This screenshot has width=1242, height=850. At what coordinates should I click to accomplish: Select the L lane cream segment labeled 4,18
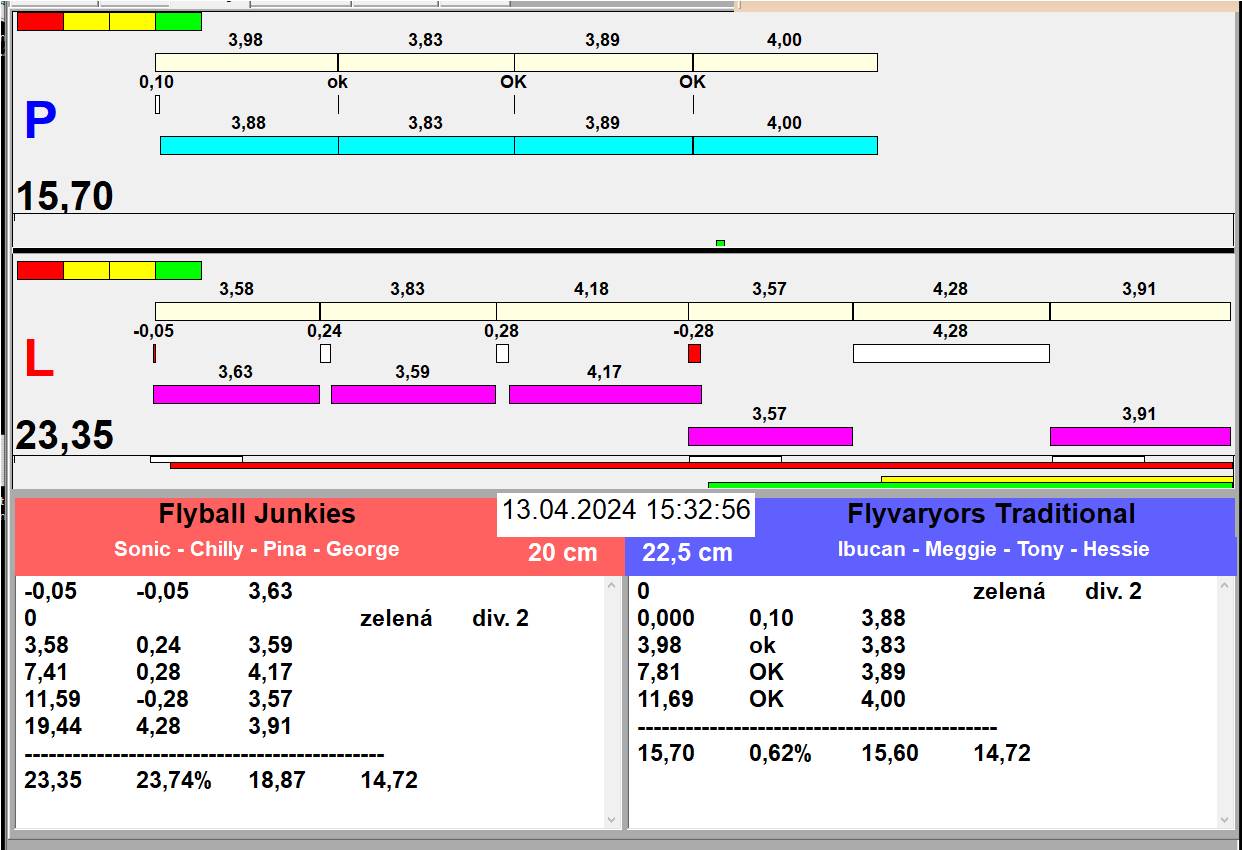tap(592, 311)
